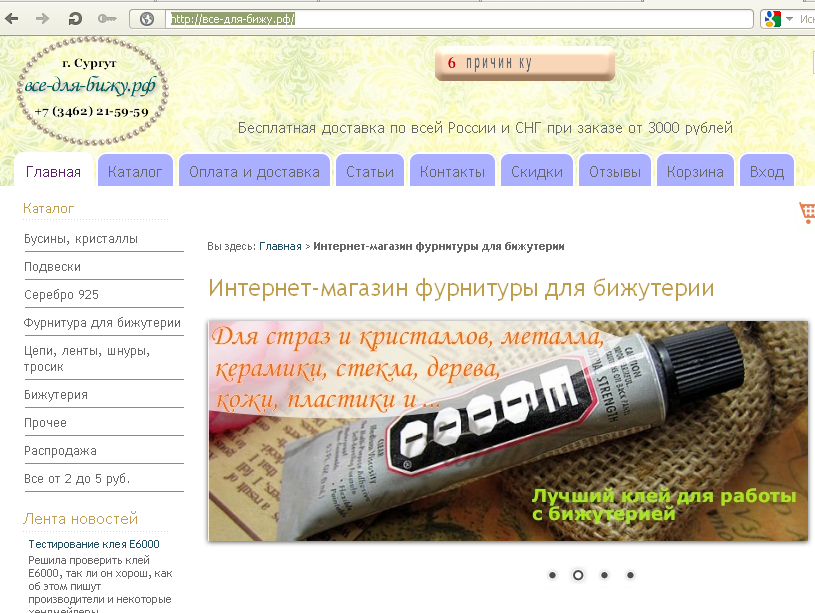Reload the page with the refresh icon
Image resolution: width=815 pixels, height=613 pixels.
click(75, 19)
